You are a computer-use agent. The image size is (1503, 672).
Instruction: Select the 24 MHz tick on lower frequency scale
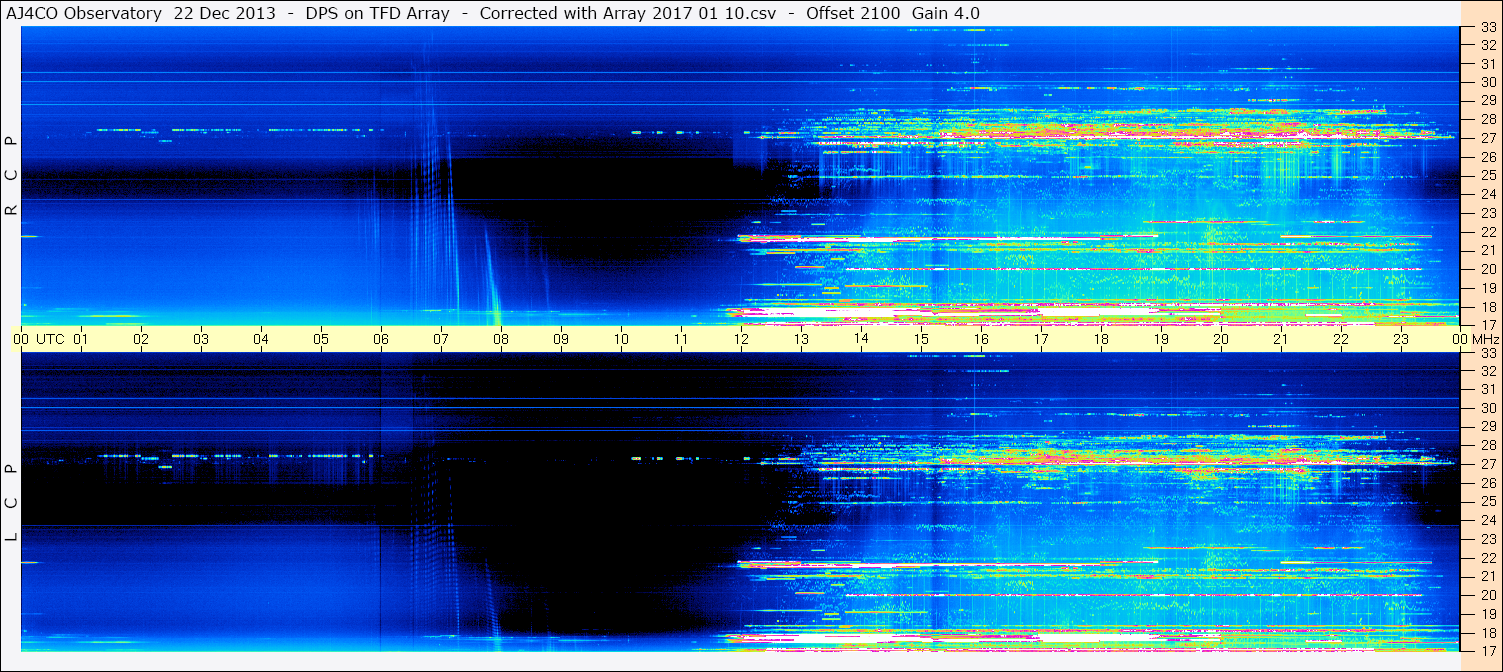click(1488, 520)
